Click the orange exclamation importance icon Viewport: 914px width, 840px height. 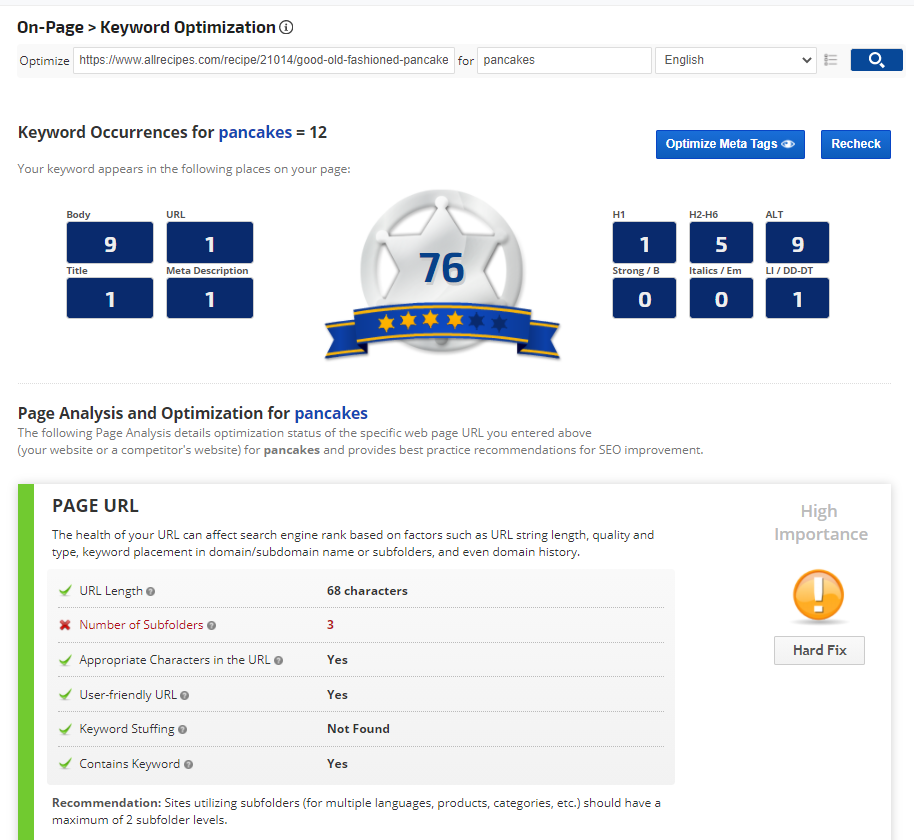click(x=819, y=598)
